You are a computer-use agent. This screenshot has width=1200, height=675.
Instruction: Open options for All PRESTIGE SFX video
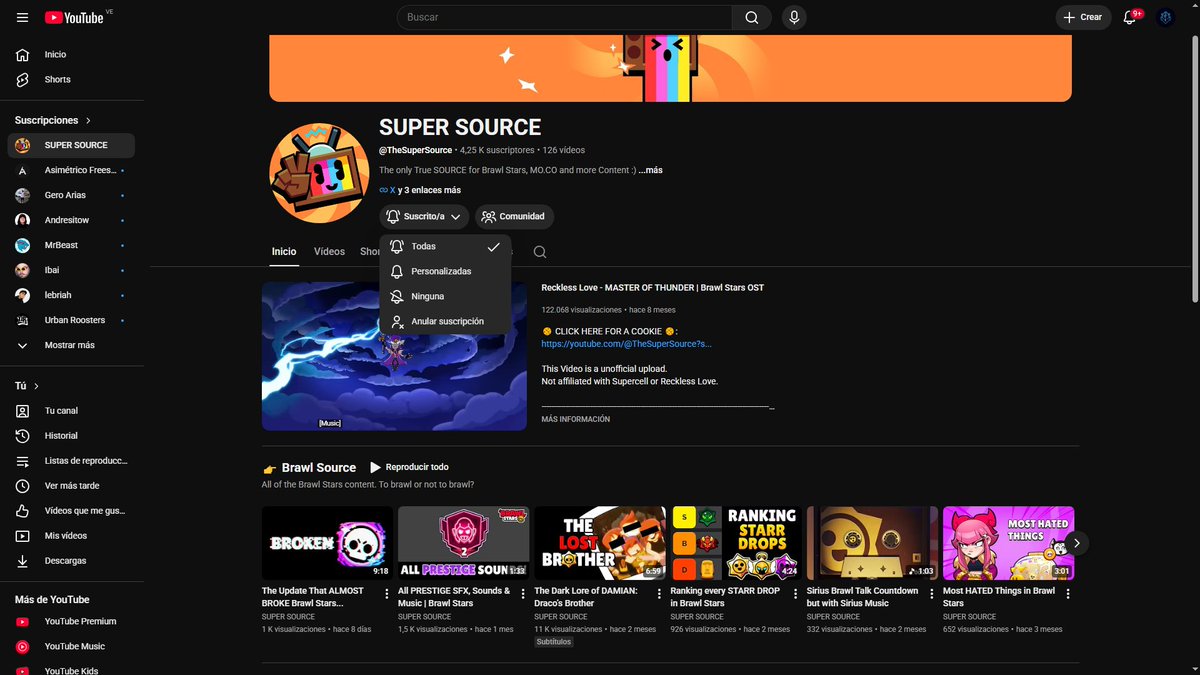pos(523,594)
